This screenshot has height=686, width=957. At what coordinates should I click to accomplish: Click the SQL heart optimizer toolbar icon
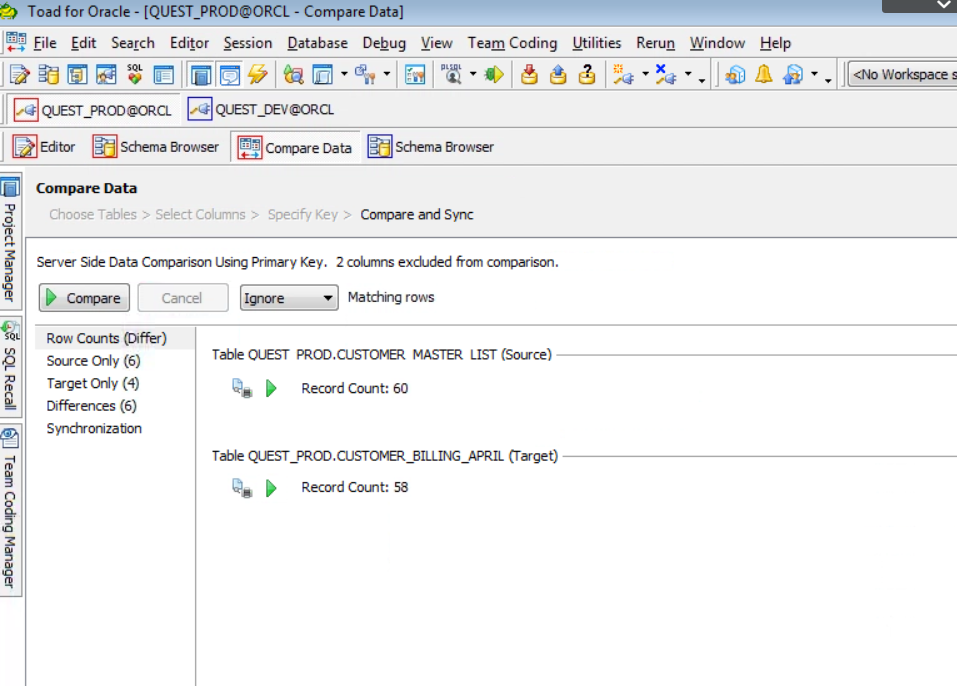[135, 74]
